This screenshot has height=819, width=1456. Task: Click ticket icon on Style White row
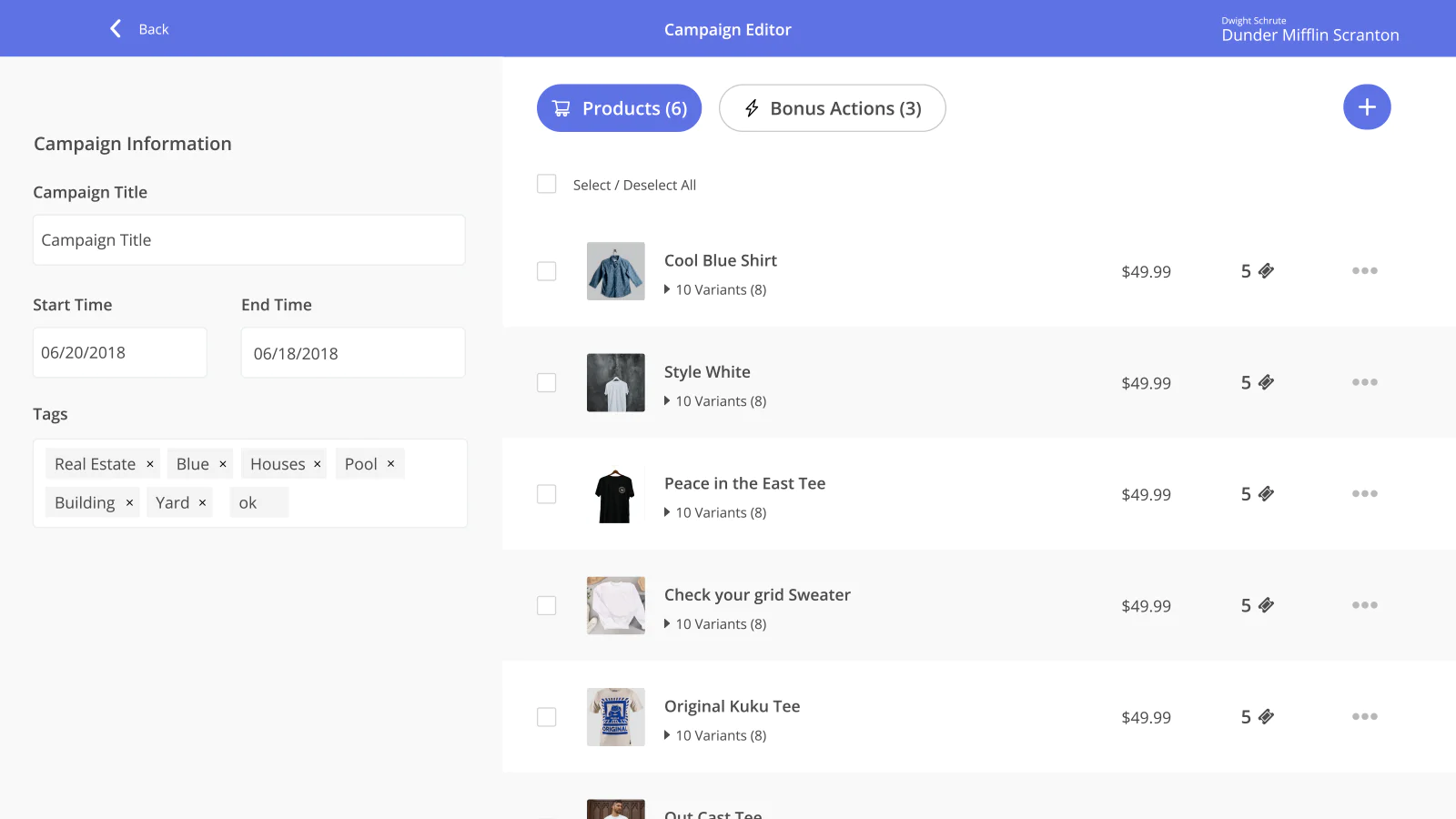1266,382
